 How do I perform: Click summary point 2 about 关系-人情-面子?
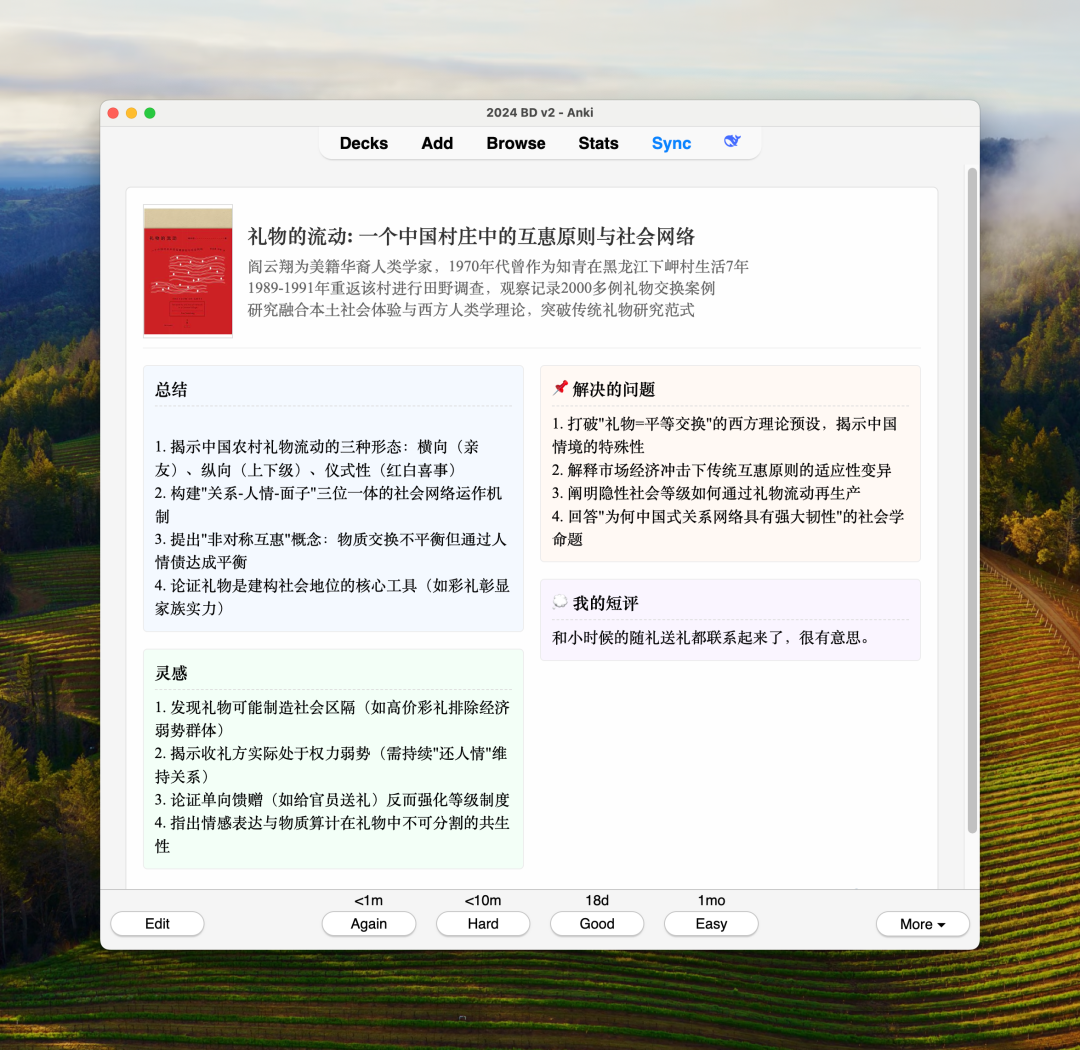(329, 504)
